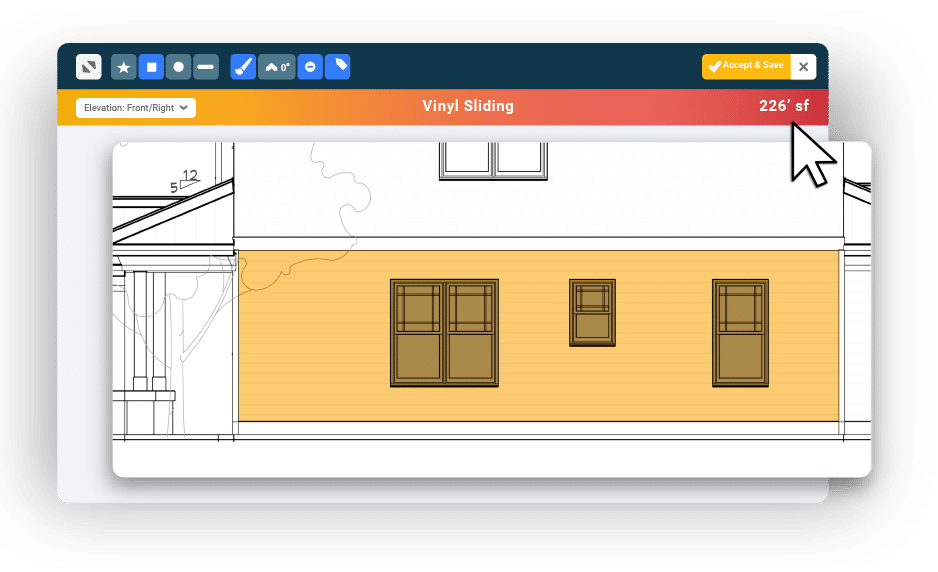Viewport: 938px width, 572px height.
Task: Expand the Elevation: Front/Right dropdown
Action: coord(135,107)
